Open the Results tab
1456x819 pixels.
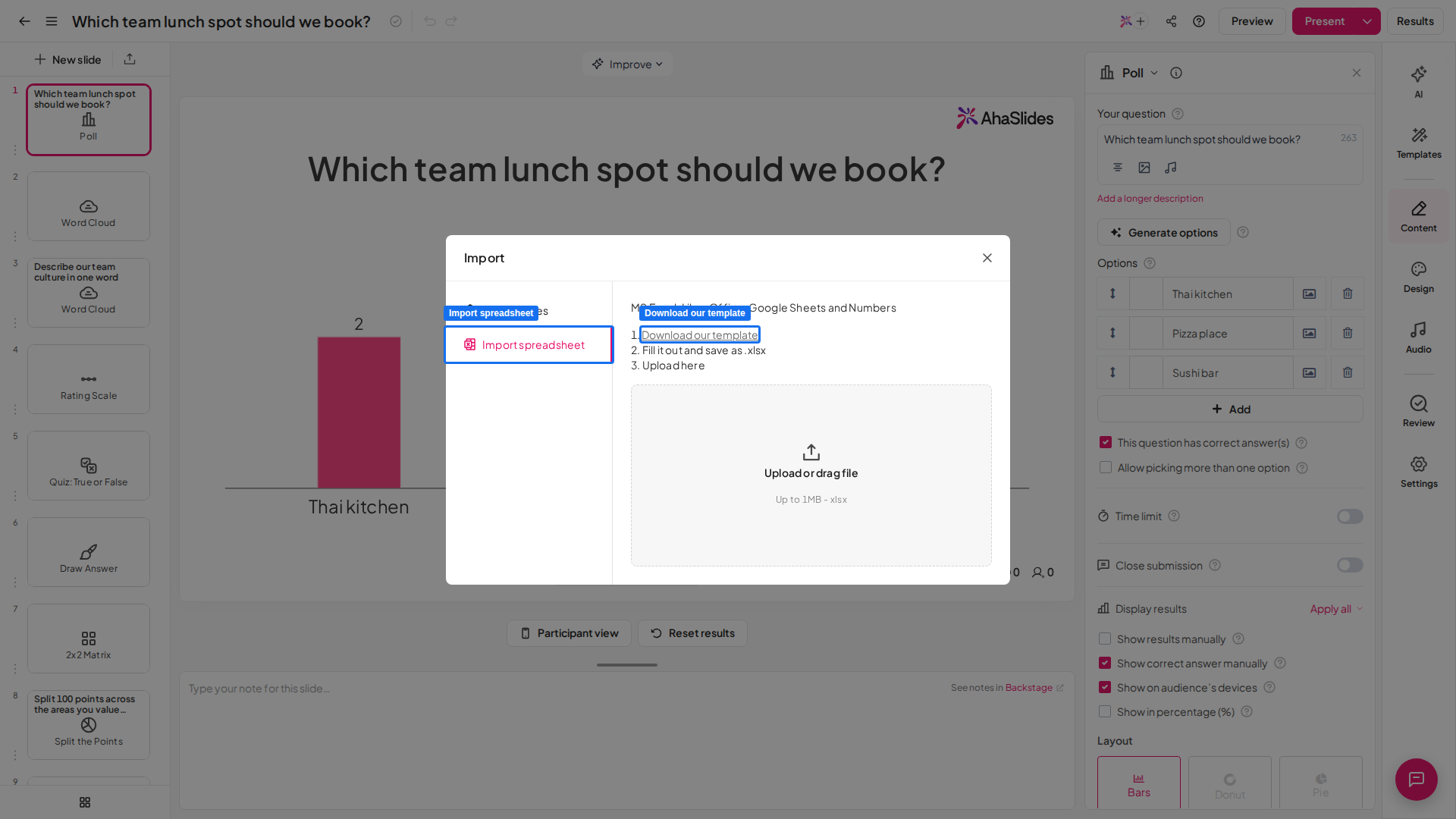click(x=1415, y=21)
